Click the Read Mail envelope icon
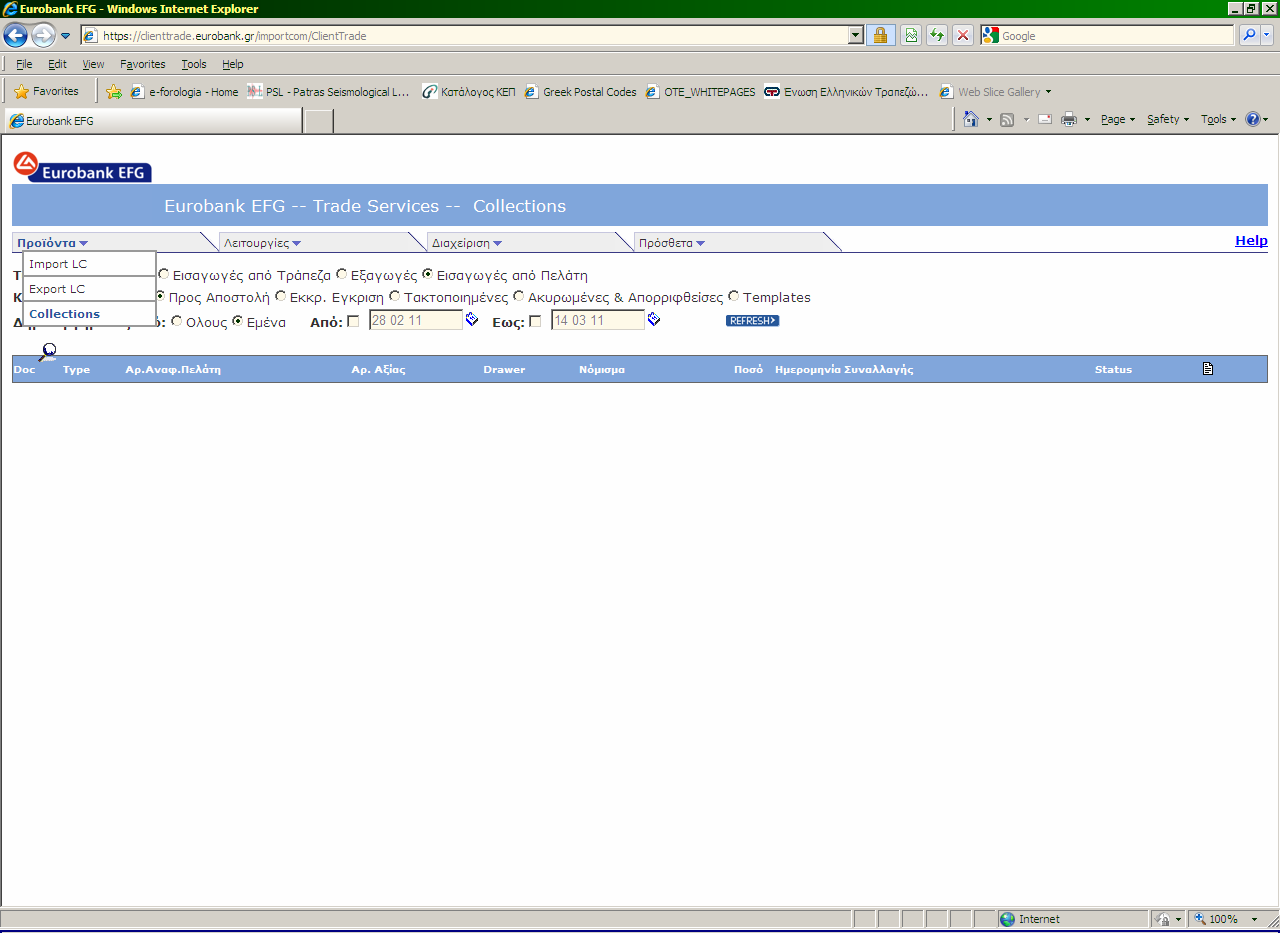 point(1045,119)
